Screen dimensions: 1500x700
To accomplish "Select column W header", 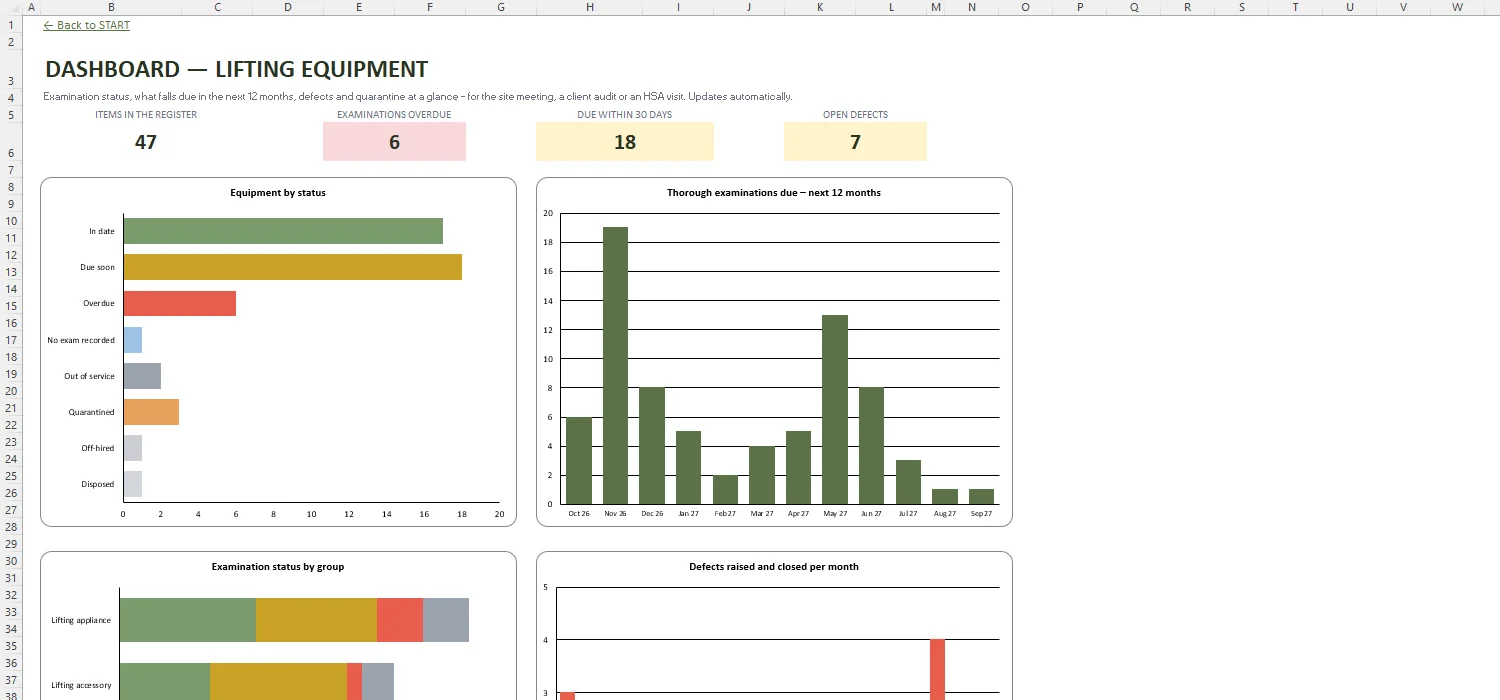I will [1457, 7].
